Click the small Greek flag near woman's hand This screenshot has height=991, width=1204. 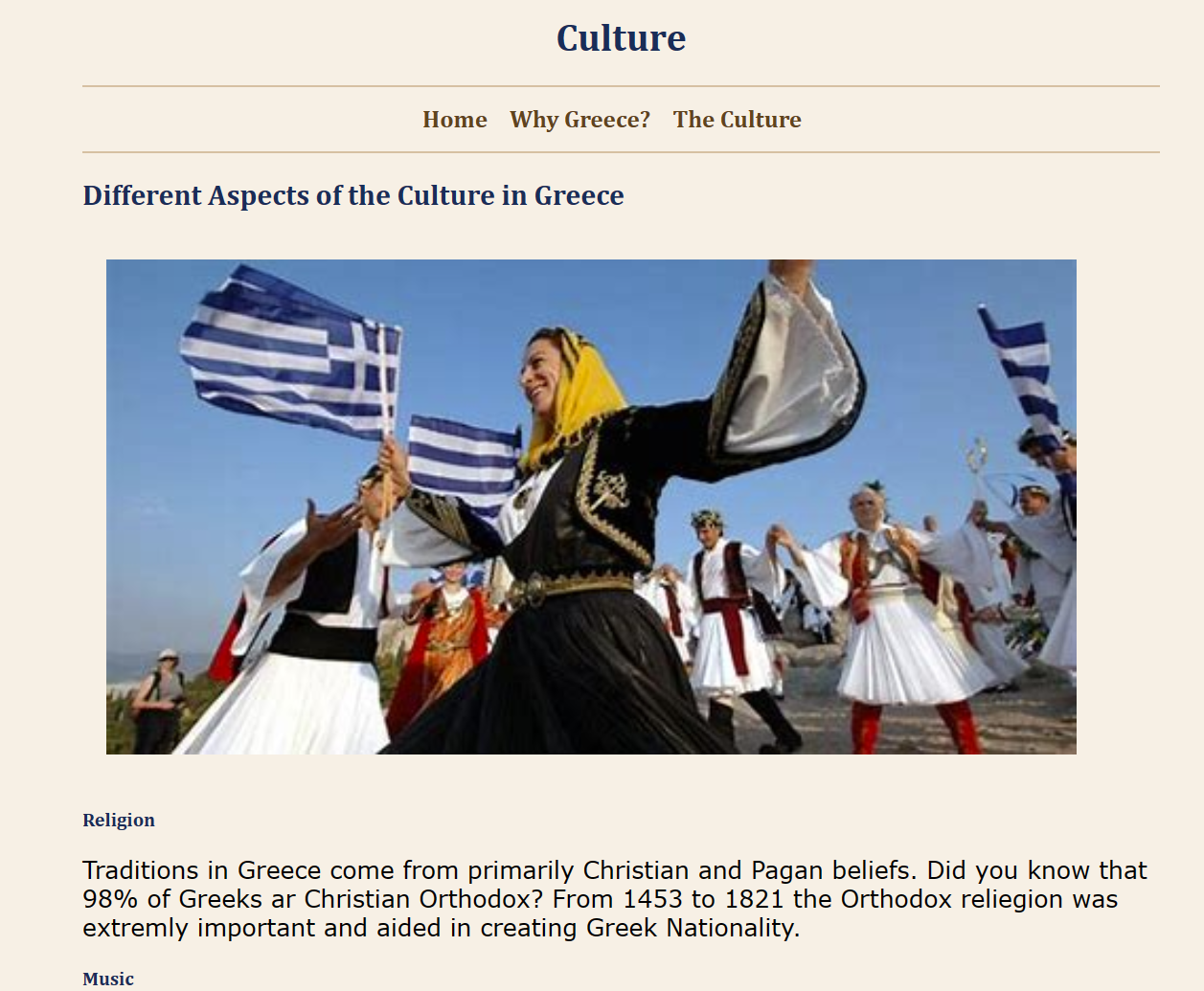click(465, 462)
